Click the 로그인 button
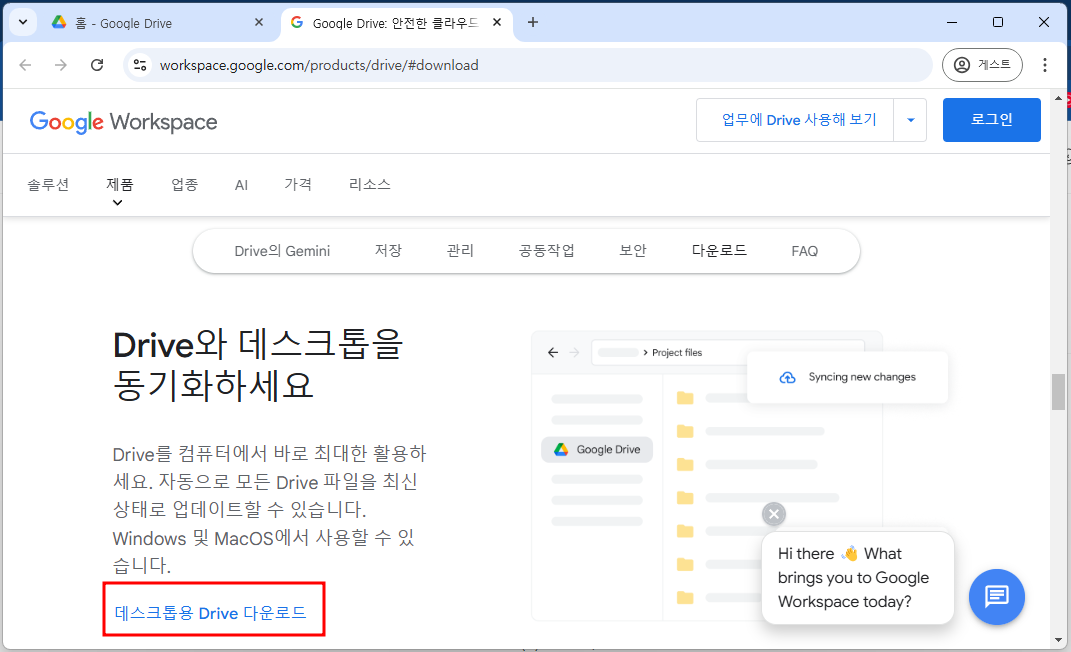The height and width of the screenshot is (652, 1071). pos(991,119)
